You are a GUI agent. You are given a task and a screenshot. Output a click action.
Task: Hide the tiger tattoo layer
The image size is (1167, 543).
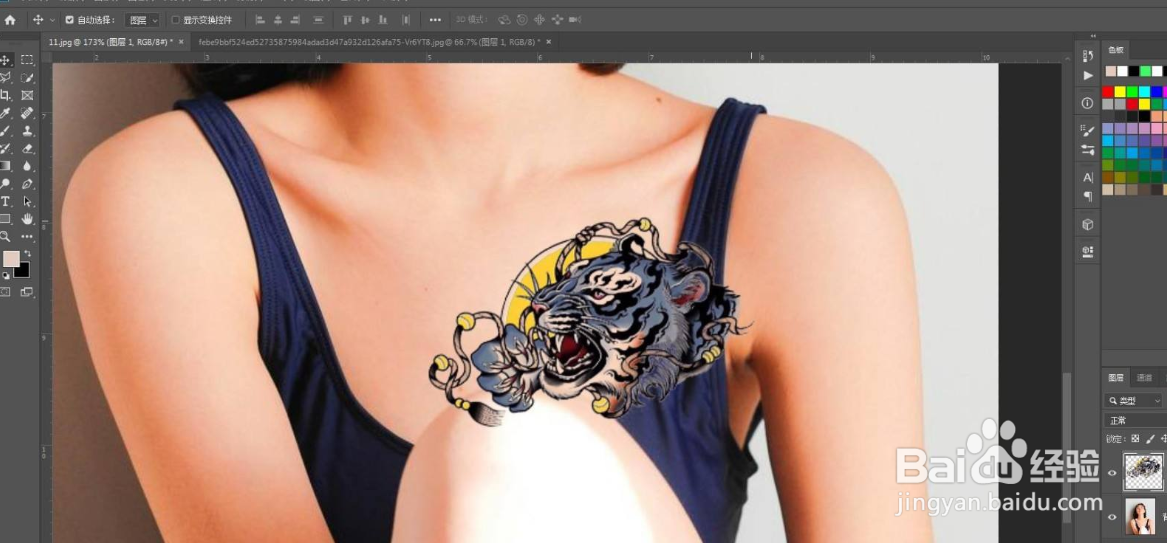pyautogui.click(x=1113, y=473)
